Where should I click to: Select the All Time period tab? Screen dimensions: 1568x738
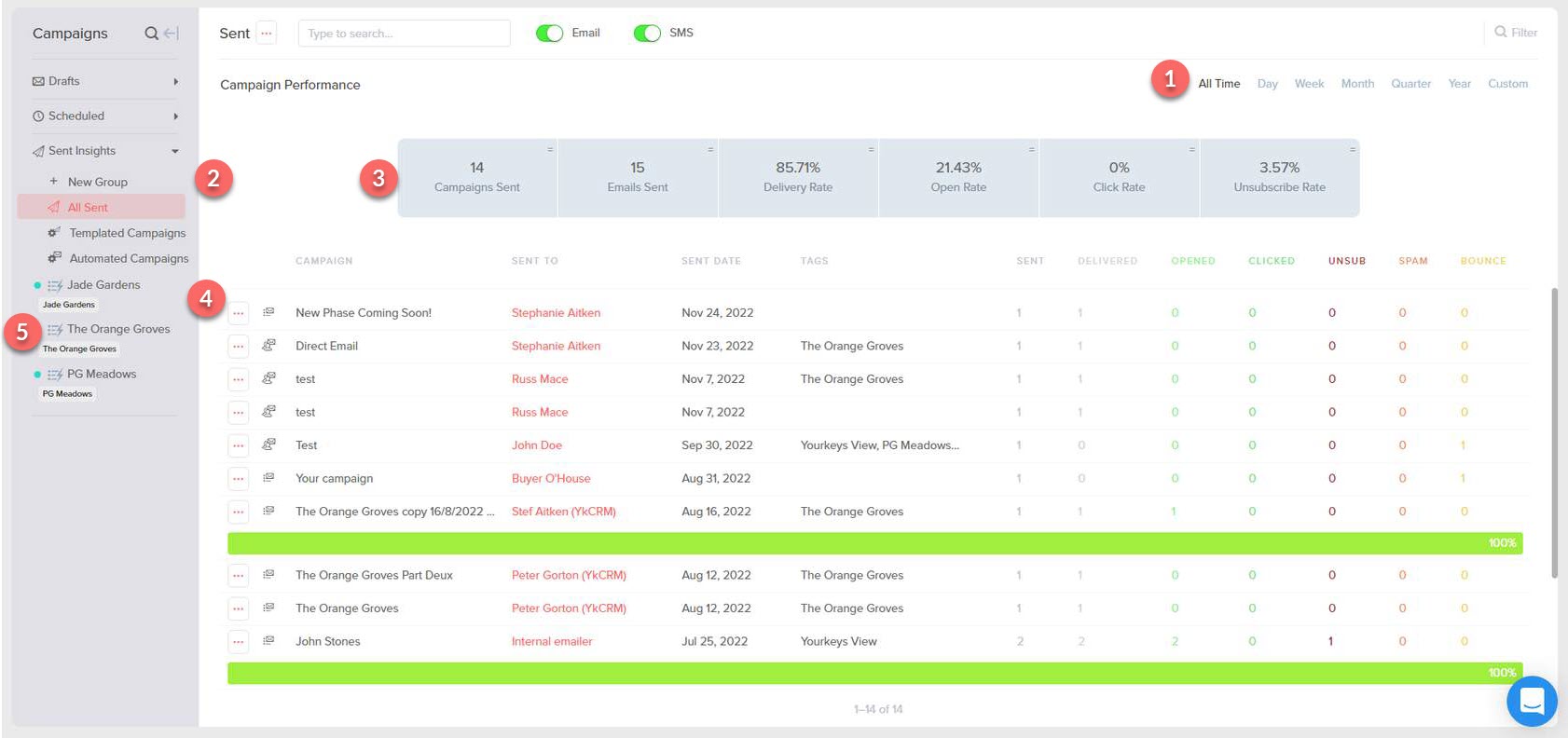[1219, 84]
